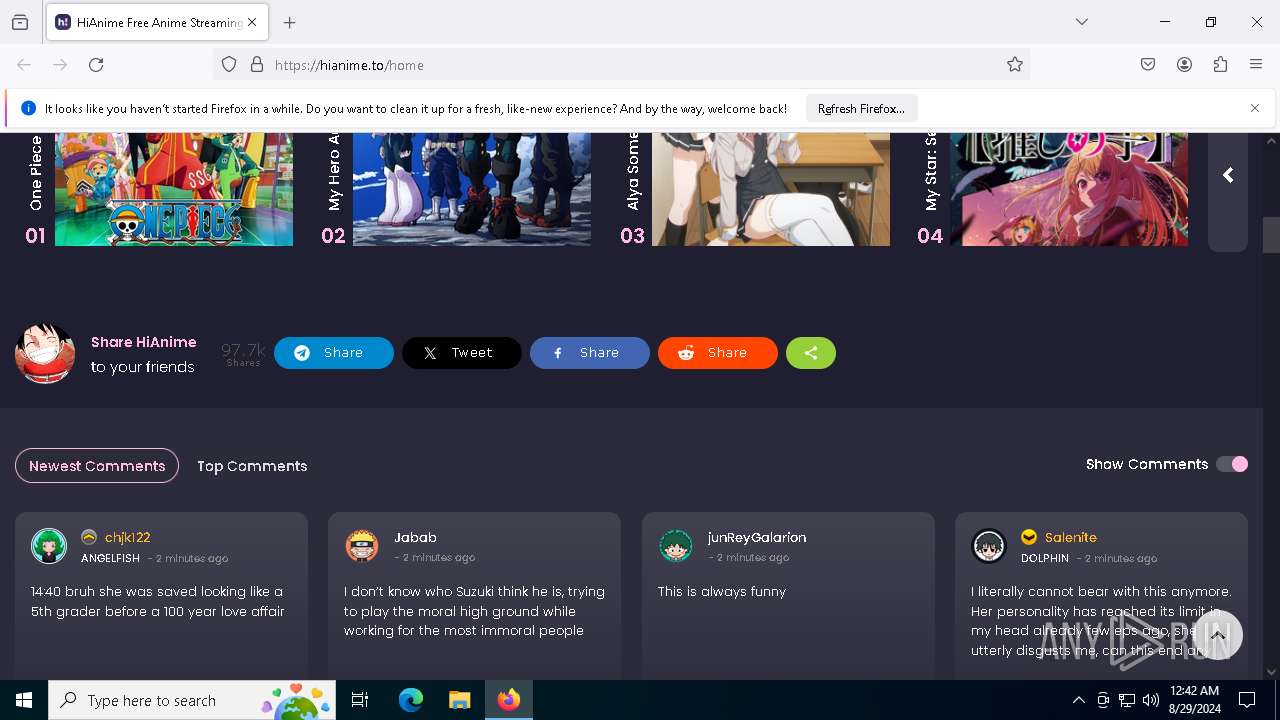
Task: Open the Extensions puzzle icon
Action: 1220,65
